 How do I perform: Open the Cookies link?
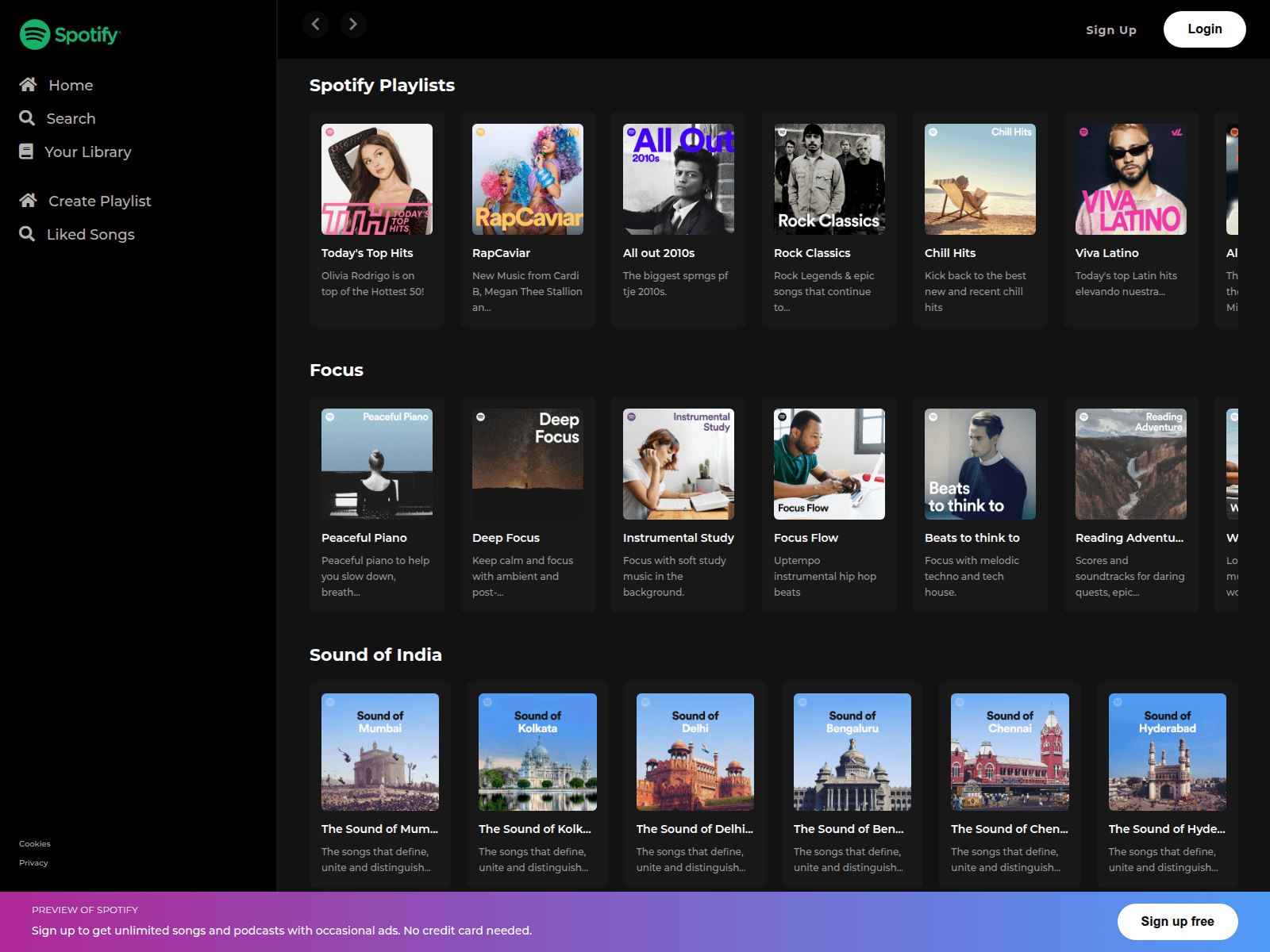pyautogui.click(x=35, y=844)
